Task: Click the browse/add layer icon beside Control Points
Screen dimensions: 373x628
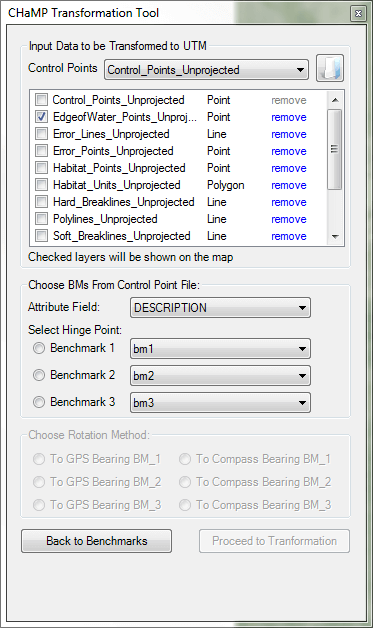Action: (330, 68)
